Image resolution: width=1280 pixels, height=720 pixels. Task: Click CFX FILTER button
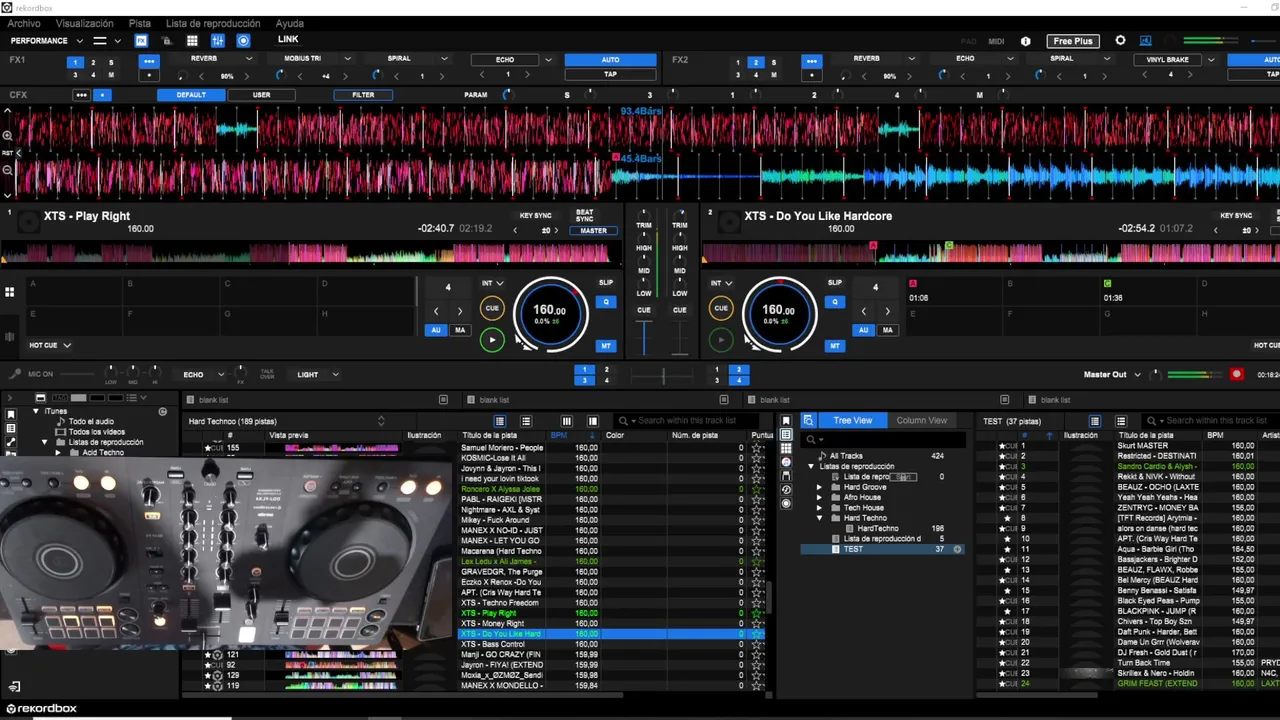tap(363, 95)
